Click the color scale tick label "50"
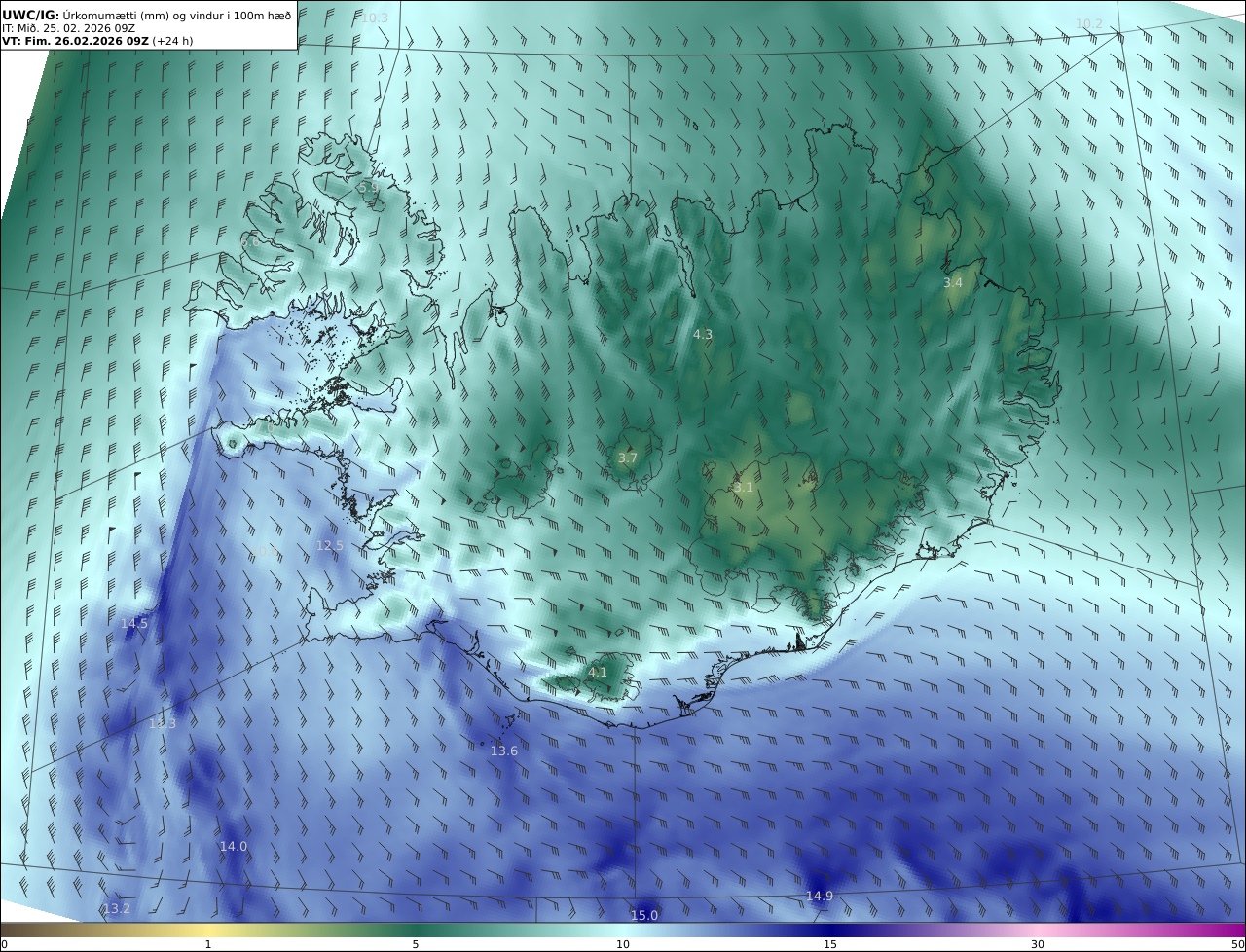 (1237, 944)
